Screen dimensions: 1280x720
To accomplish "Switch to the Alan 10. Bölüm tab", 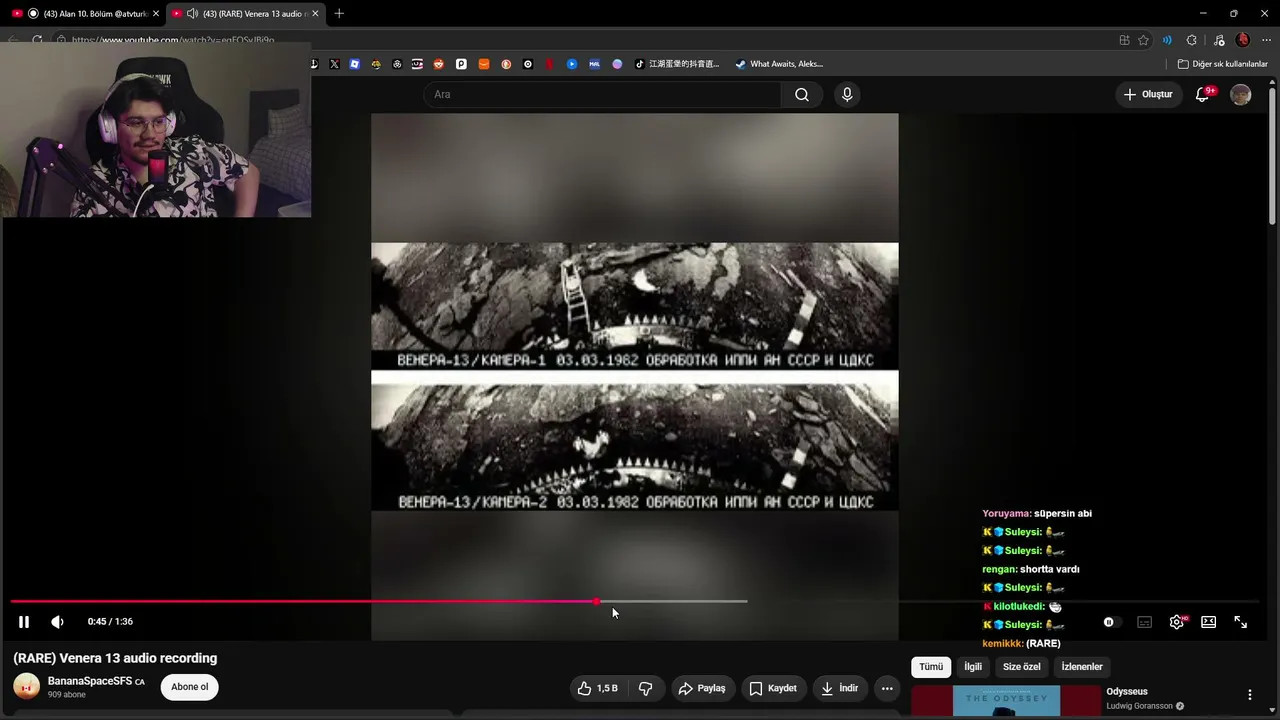I will point(86,13).
